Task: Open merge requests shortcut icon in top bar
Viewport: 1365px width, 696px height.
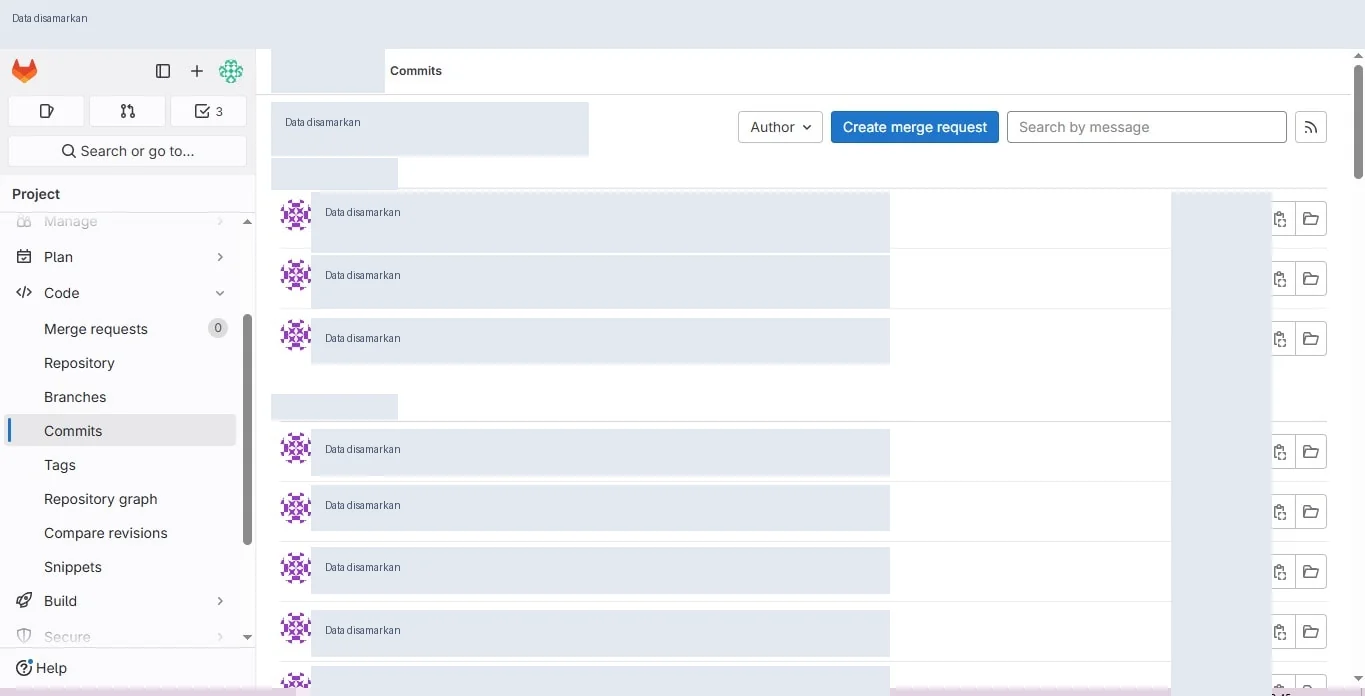Action: [x=127, y=111]
